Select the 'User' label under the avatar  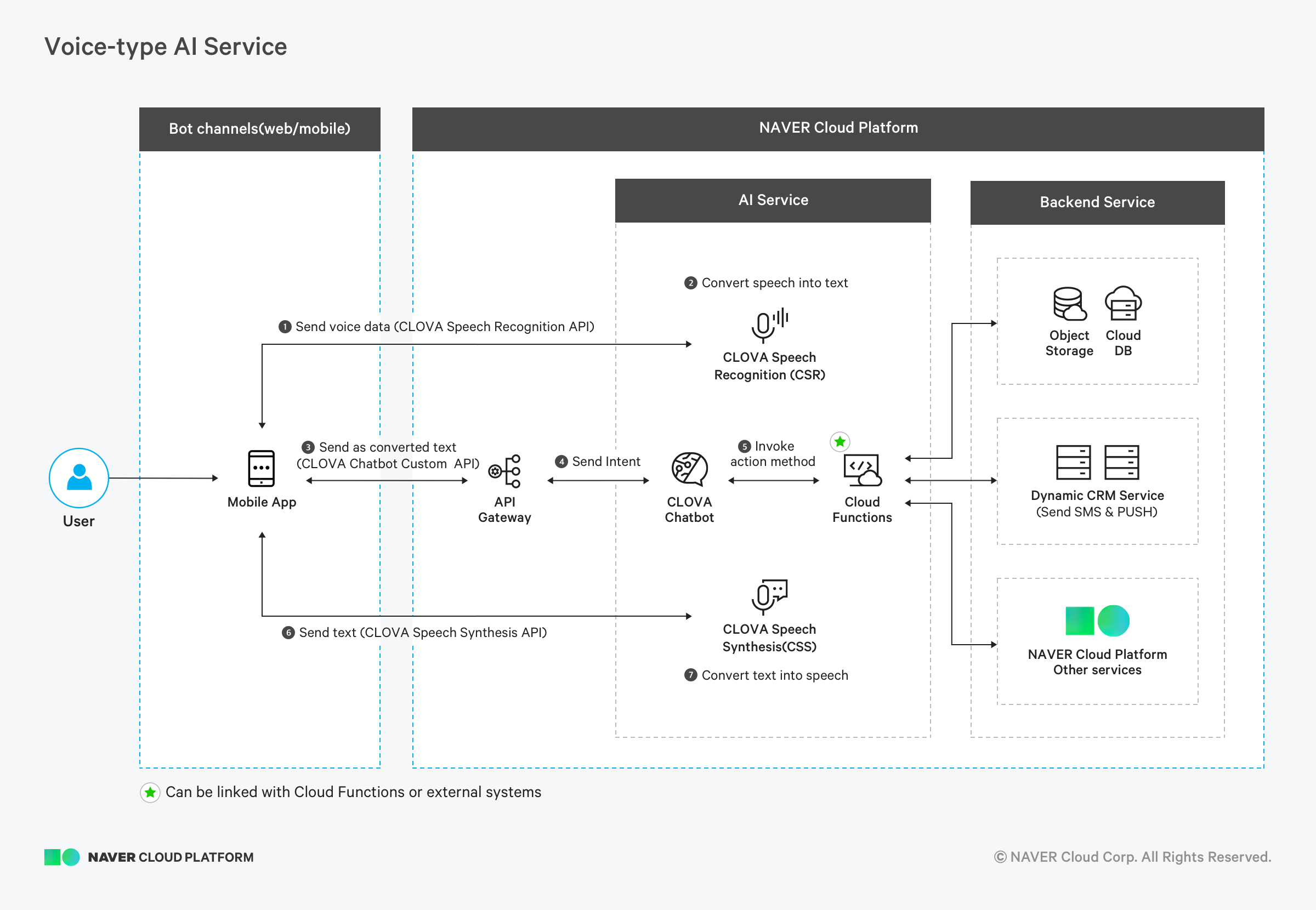click(79, 521)
